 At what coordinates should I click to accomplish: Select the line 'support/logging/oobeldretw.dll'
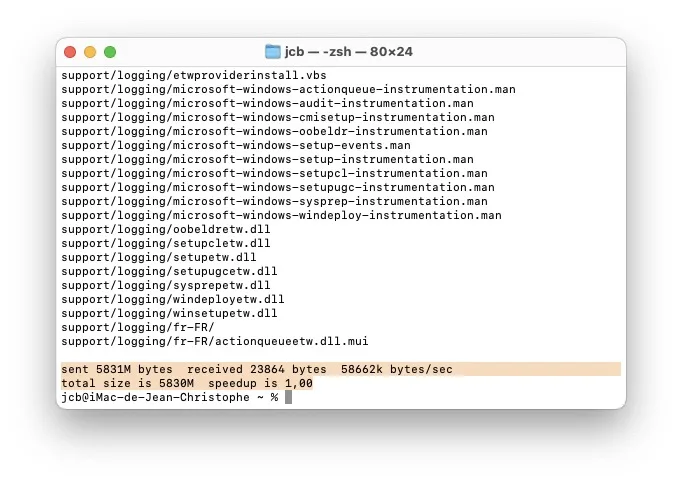coord(166,229)
